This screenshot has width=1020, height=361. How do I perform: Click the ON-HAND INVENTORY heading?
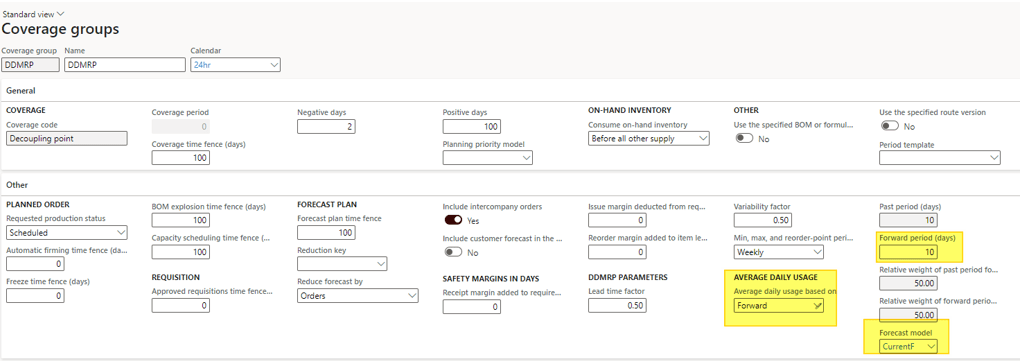(x=629, y=110)
